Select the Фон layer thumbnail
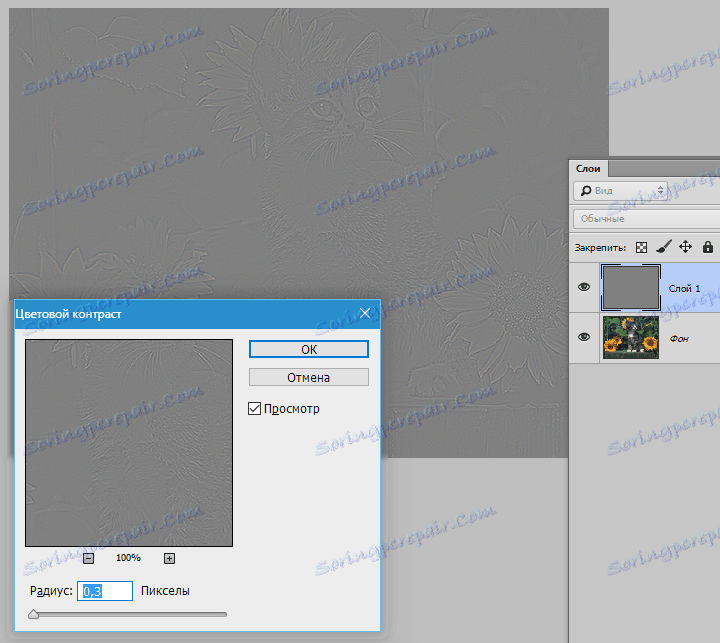This screenshot has width=720, height=643. coord(631,338)
